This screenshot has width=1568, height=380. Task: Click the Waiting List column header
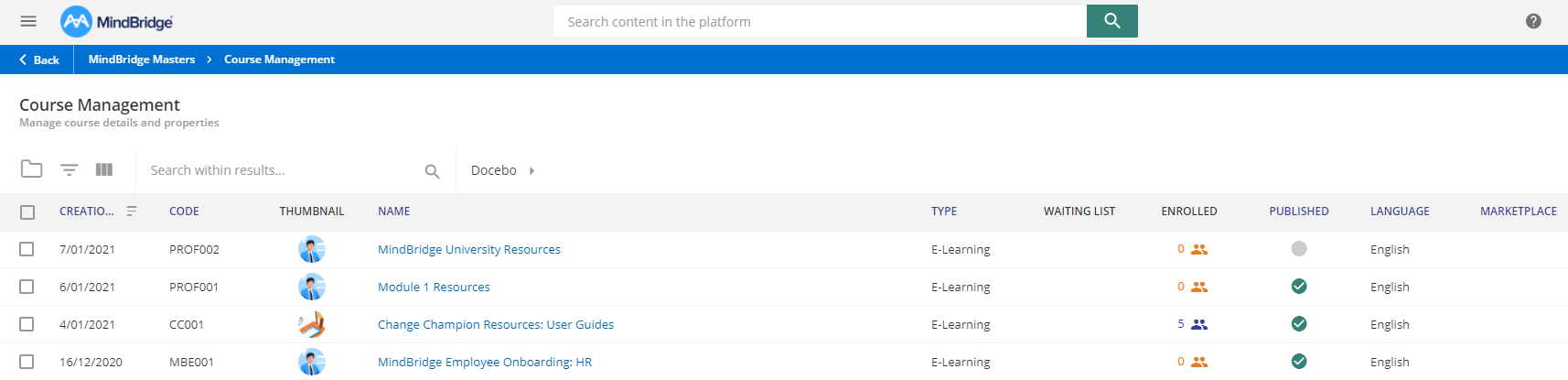tap(1079, 211)
